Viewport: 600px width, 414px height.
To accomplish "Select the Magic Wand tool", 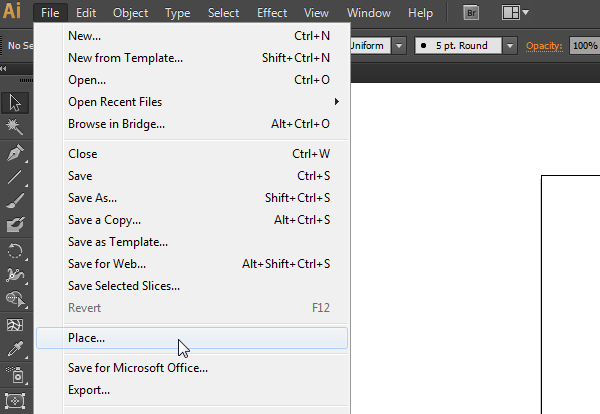I will point(15,127).
